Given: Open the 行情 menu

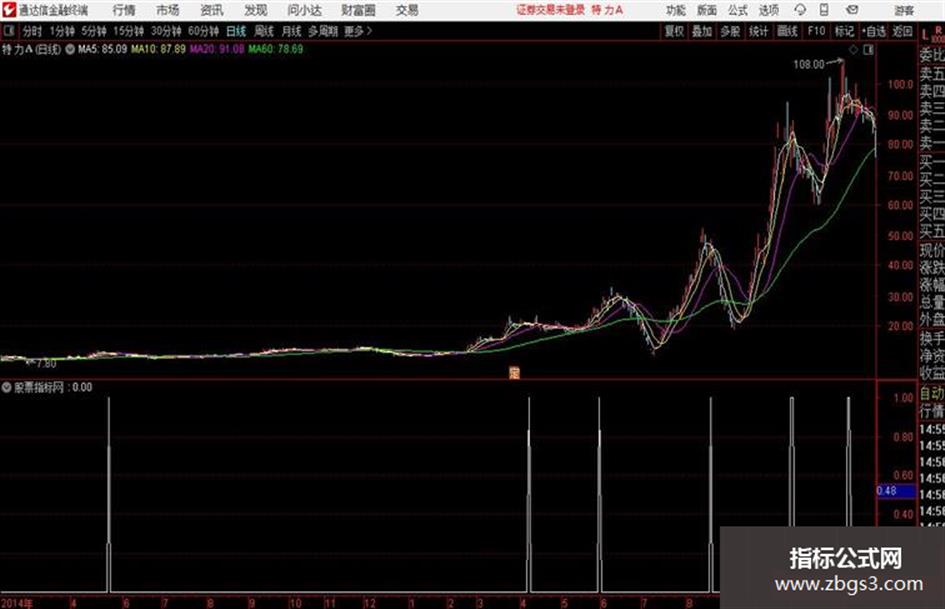Looking at the screenshot, I should 124,10.
